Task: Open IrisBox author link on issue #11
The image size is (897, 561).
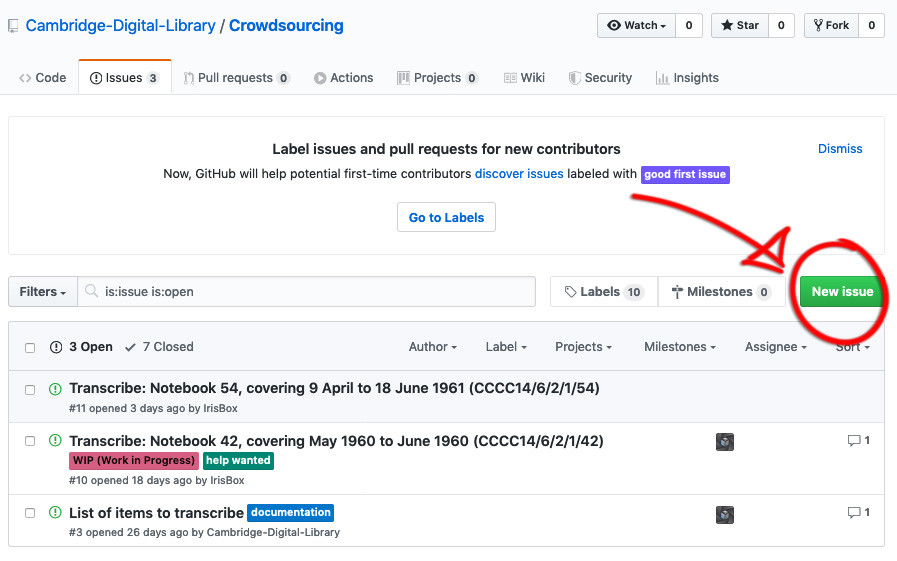Action: coord(220,408)
